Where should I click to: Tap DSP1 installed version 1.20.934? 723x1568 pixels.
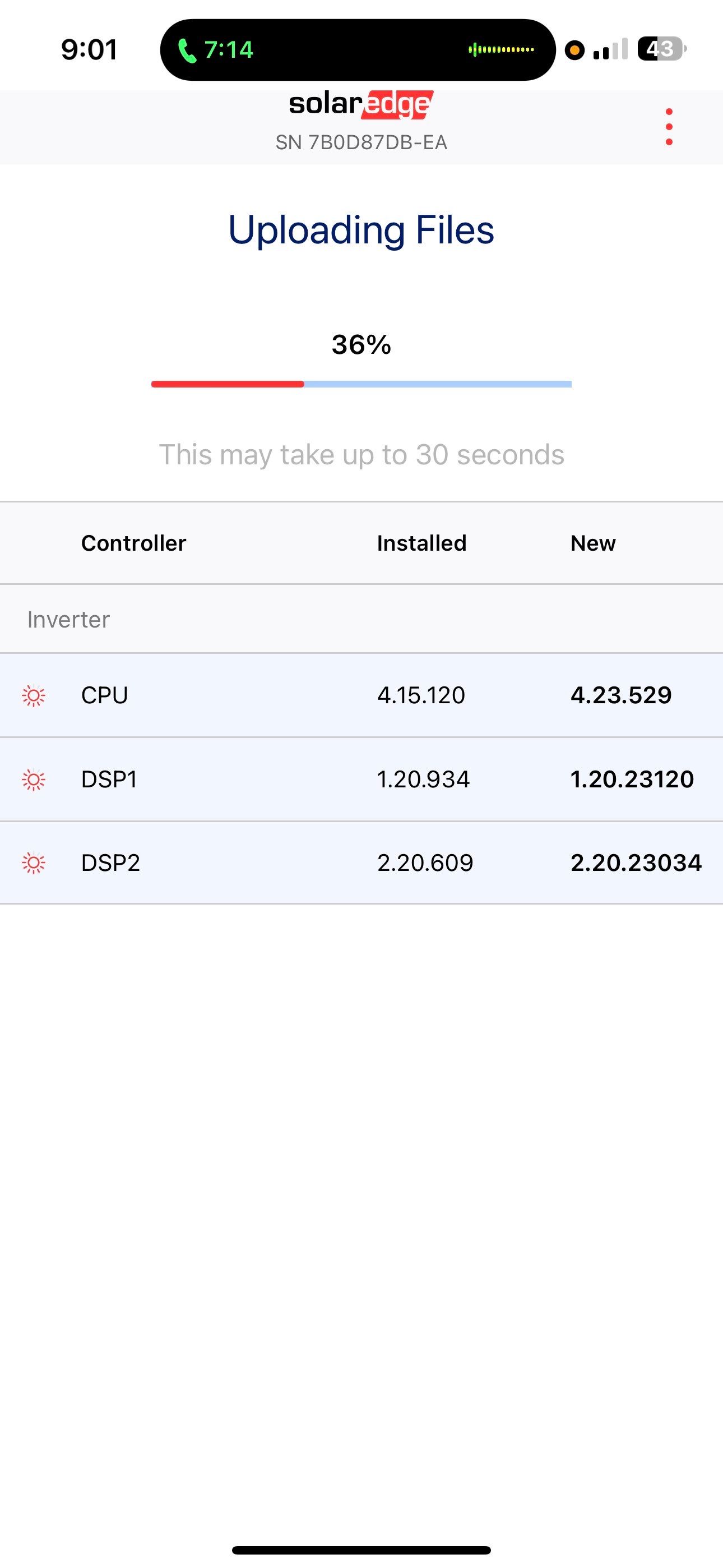pyautogui.click(x=423, y=779)
